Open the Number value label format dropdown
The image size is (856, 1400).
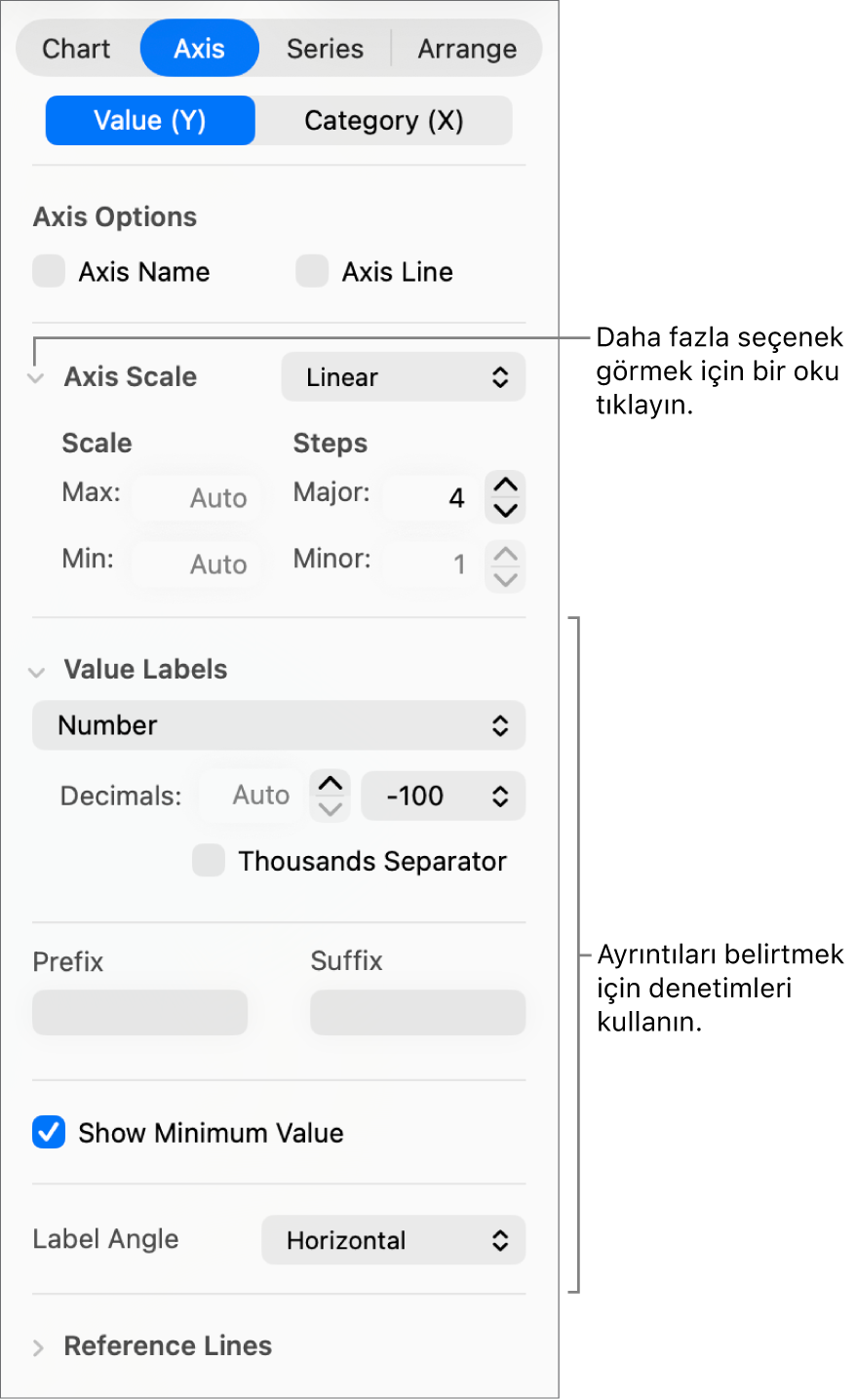[279, 725]
